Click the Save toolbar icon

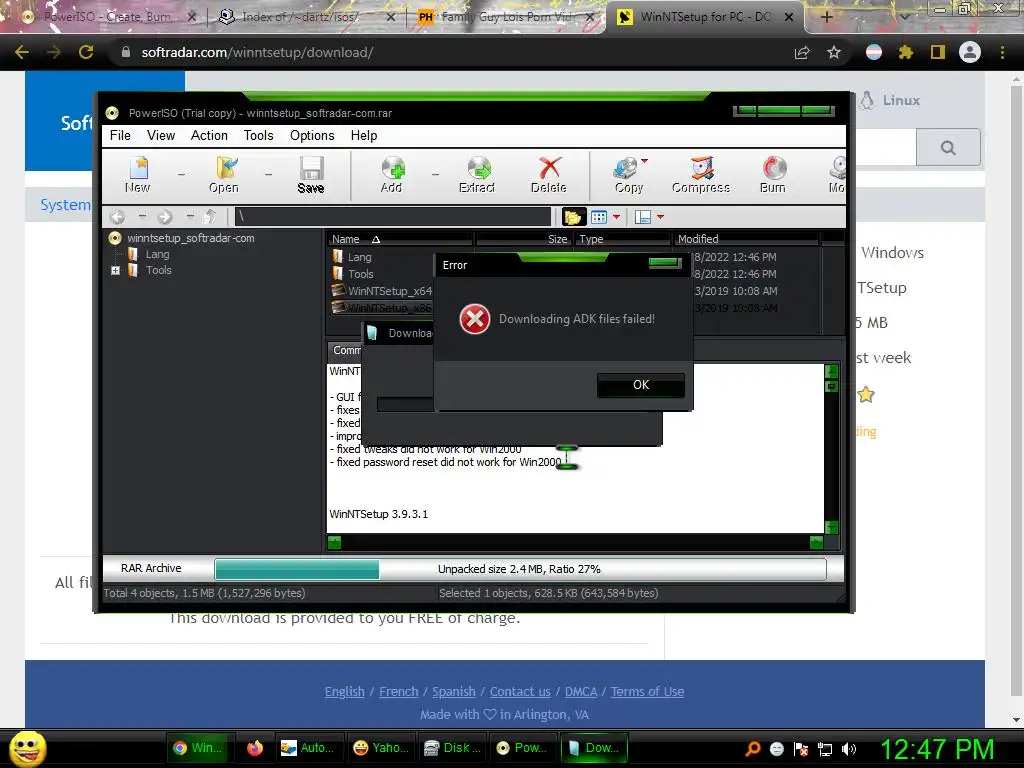(x=311, y=175)
